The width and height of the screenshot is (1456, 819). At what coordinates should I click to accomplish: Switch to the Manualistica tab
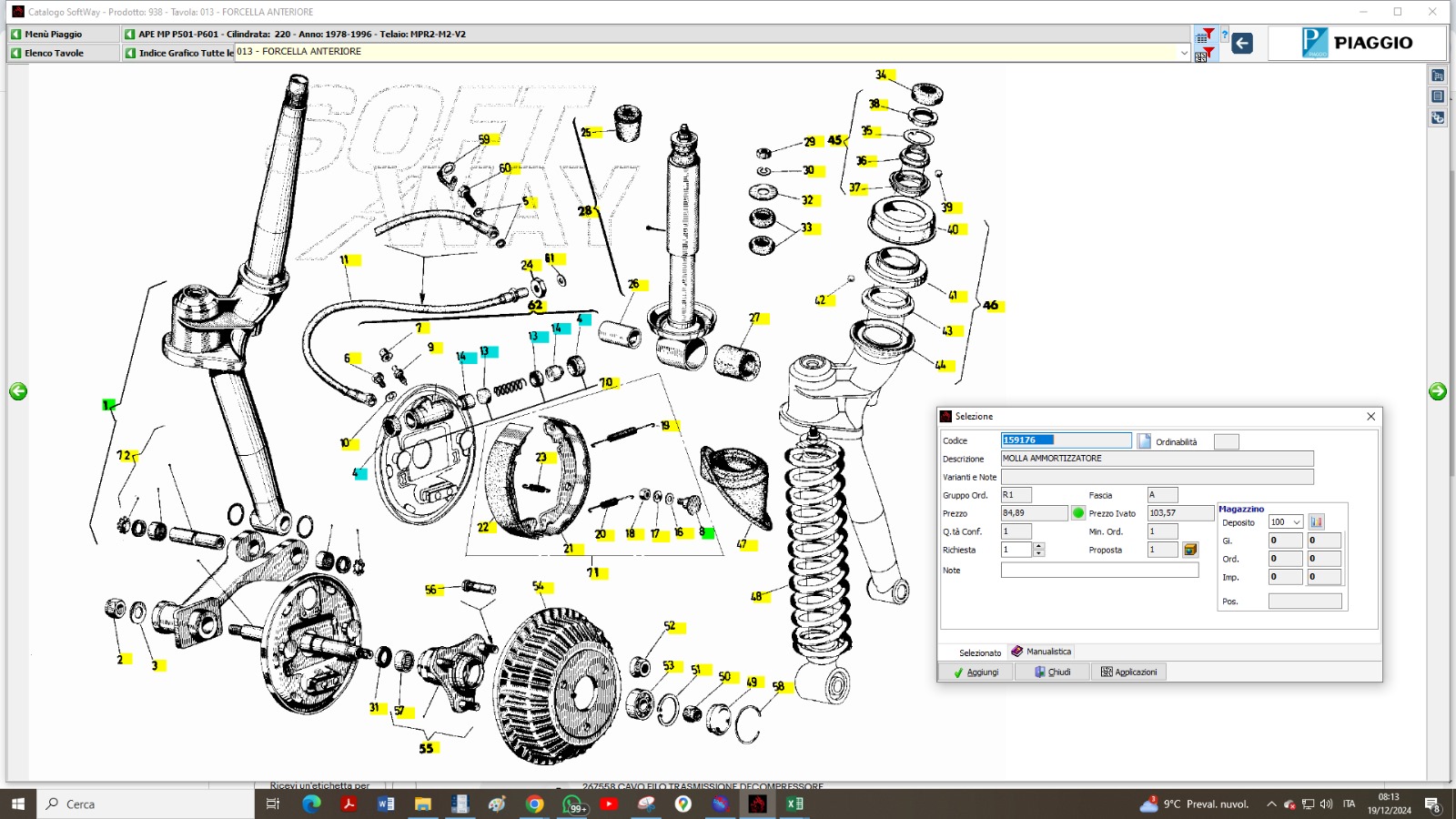(1041, 652)
